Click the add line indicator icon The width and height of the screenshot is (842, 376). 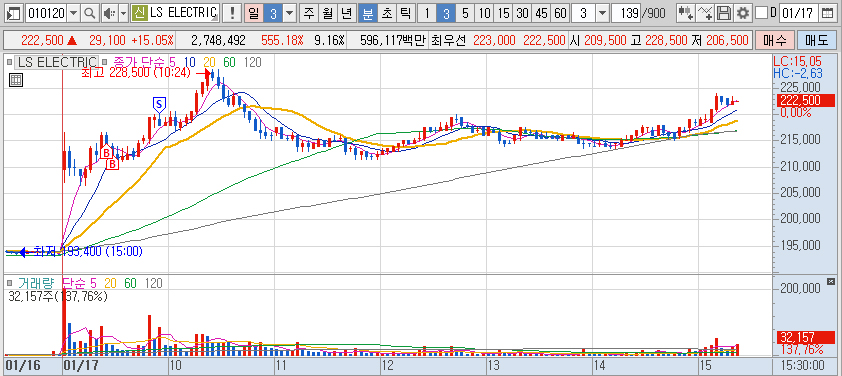[705, 13]
